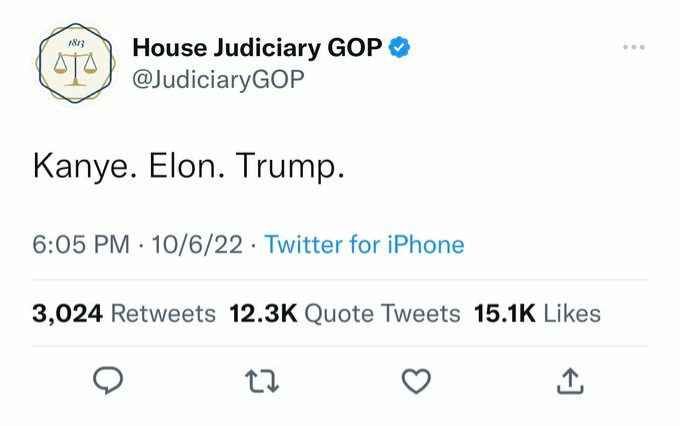View the 12.3K Quote Tweets list
Image resolution: width=680 pixels, height=426 pixels.
345,313
